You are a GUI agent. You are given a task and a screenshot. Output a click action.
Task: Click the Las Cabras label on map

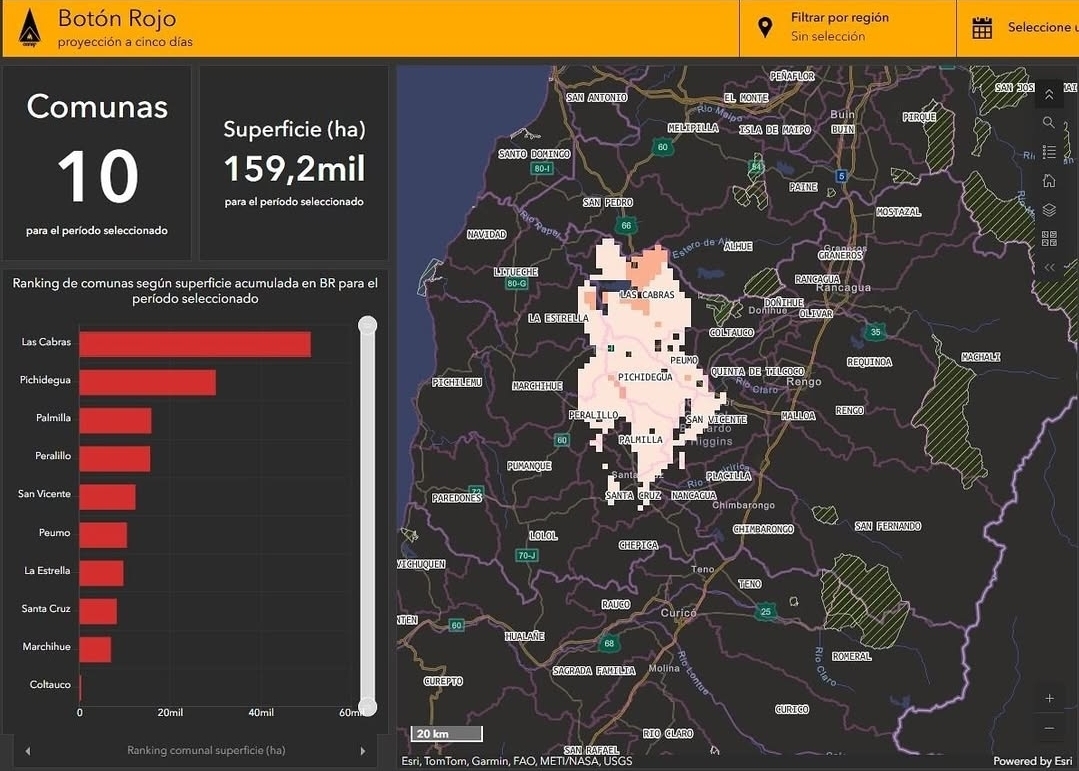tap(646, 295)
